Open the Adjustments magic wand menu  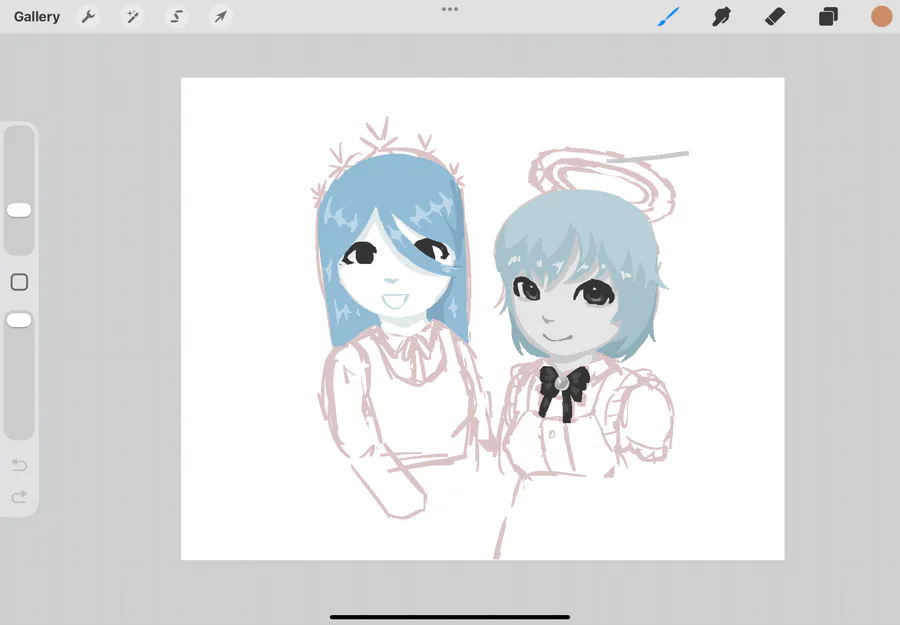tap(133, 17)
